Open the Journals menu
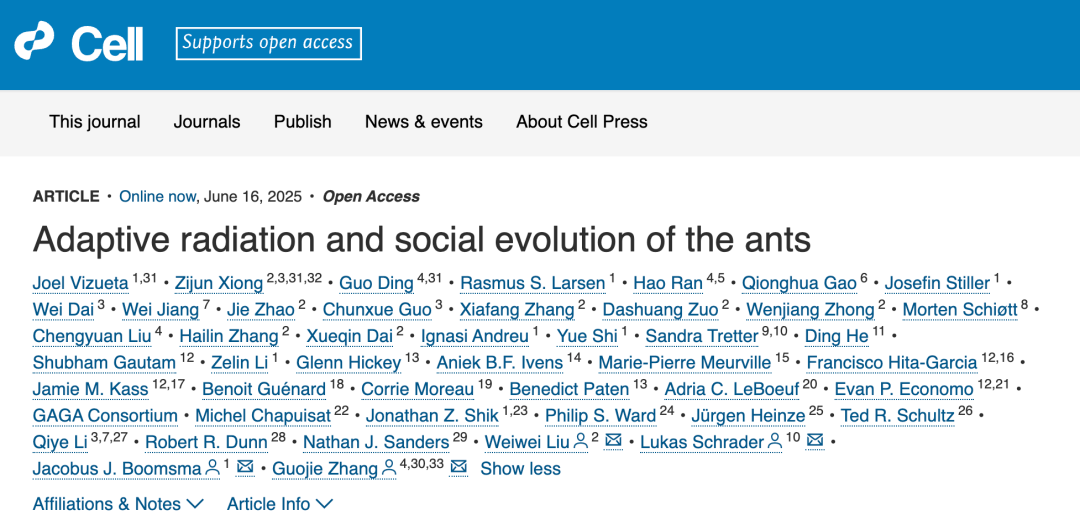The width and height of the screenshot is (1080, 526). [207, 122]
